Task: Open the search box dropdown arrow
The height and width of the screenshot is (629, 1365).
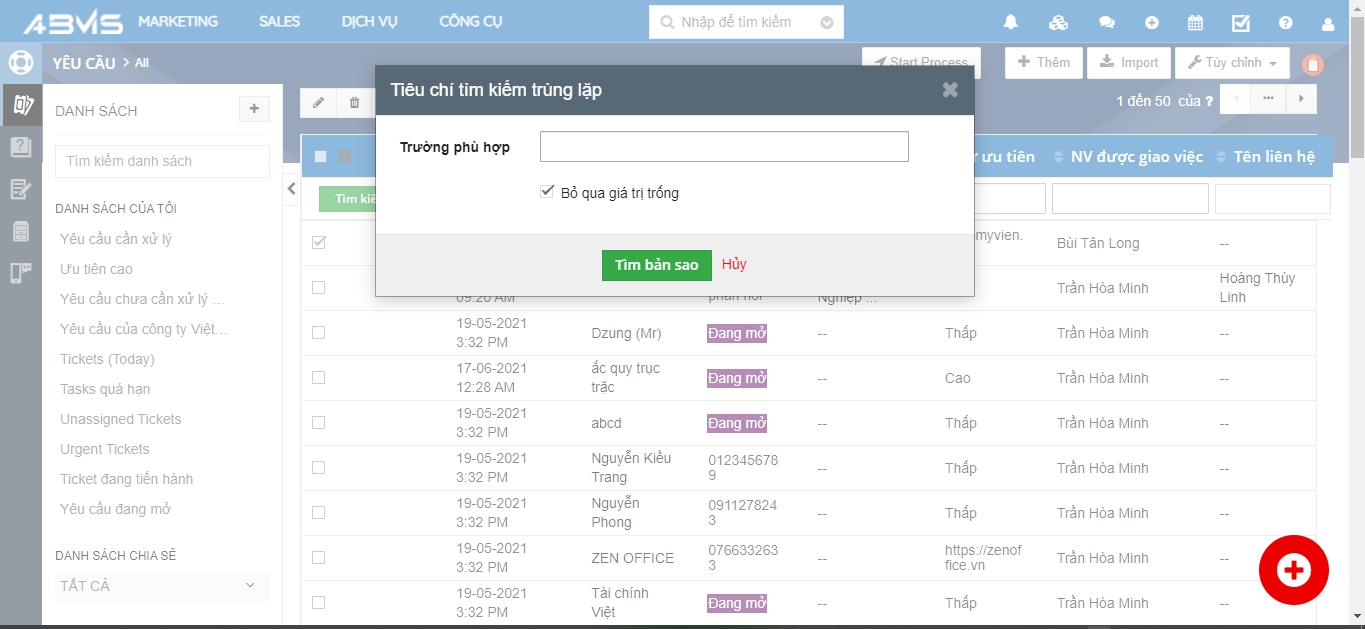Action: 826,22
